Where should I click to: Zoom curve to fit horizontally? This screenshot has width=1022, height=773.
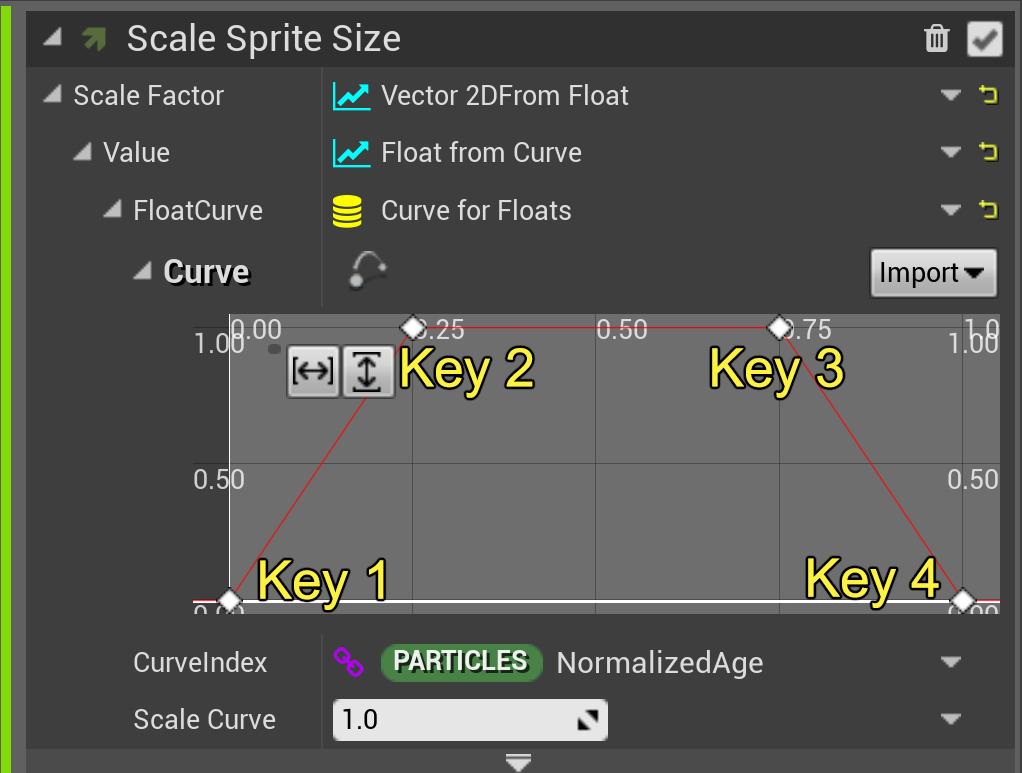click(313, 372)
